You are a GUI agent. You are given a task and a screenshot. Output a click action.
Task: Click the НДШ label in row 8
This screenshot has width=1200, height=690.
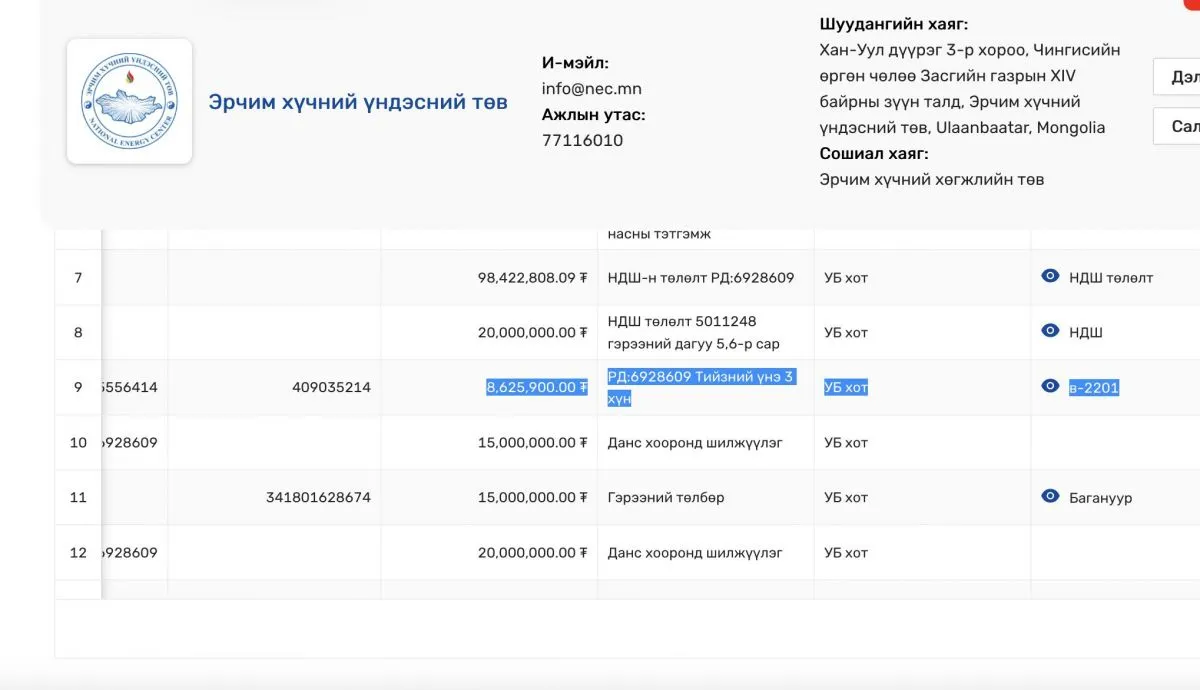click(x=1086, y=333)
